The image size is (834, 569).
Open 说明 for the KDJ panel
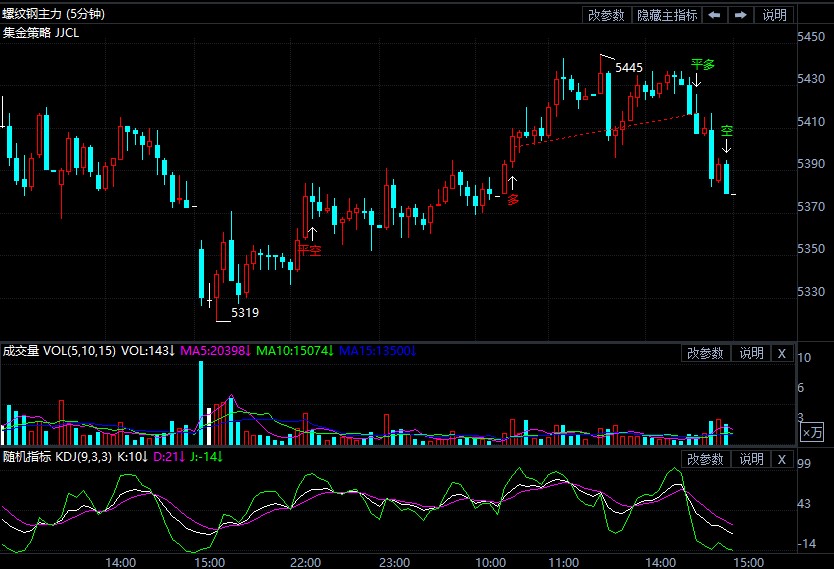(750, 459)
